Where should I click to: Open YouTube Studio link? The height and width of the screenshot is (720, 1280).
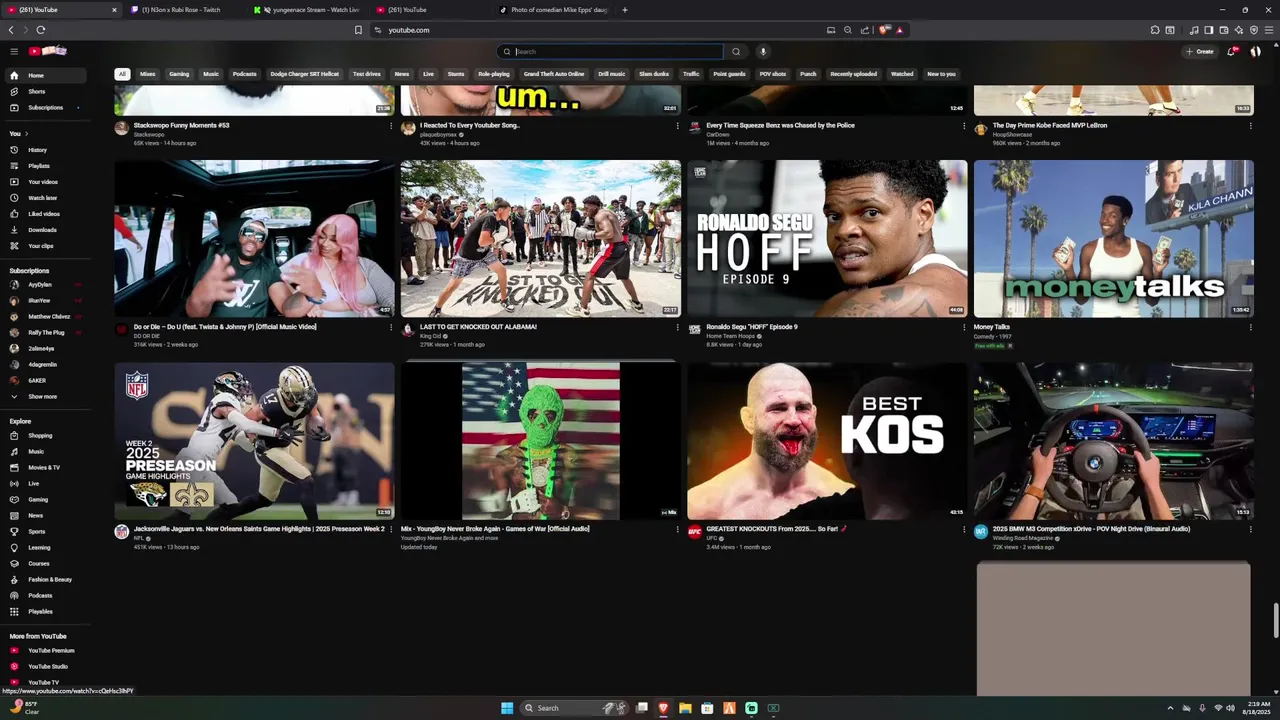click(x=47, y=667)
